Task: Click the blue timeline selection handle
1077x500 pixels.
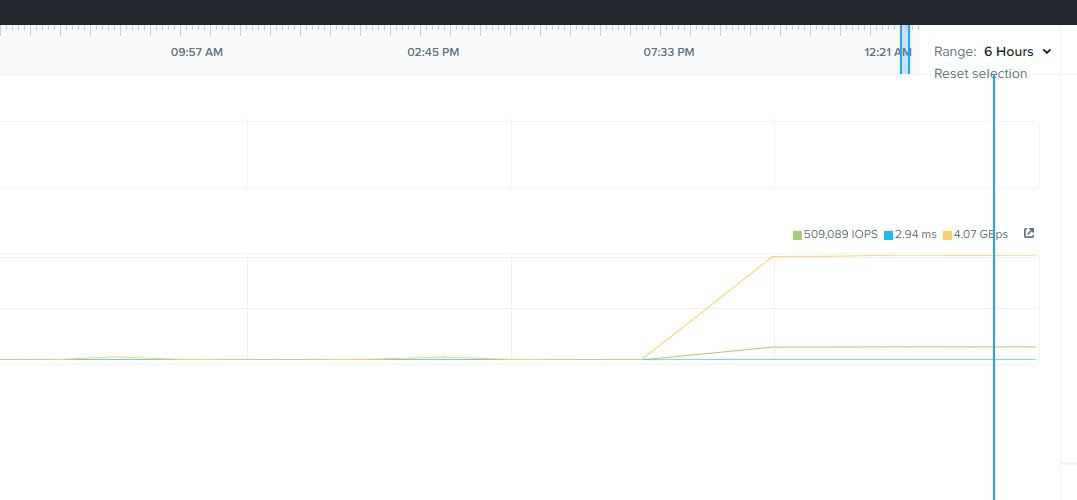Action: click(x=905, y=49)
